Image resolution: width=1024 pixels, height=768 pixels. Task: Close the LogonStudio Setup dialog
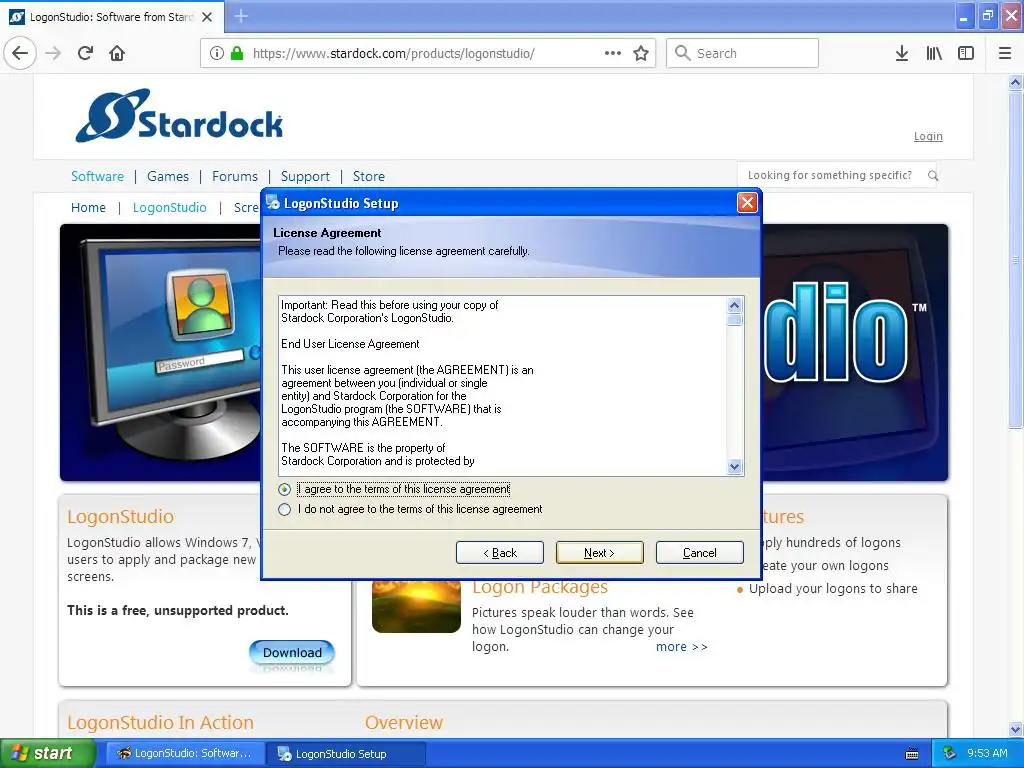coord(747,202)
